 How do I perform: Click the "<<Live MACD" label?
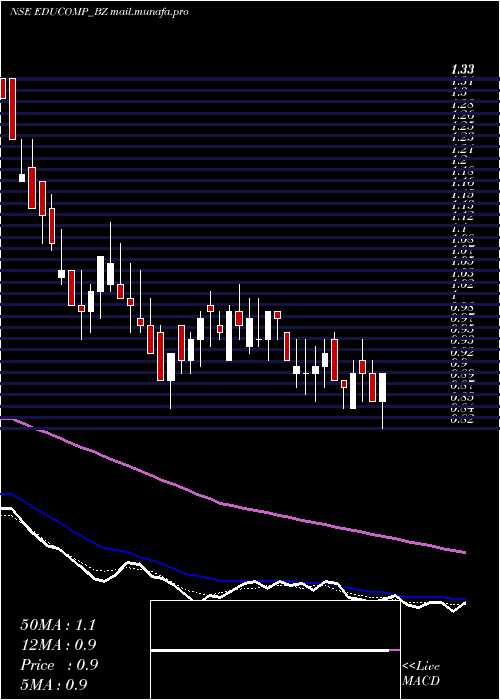click(x=421, y=674)
